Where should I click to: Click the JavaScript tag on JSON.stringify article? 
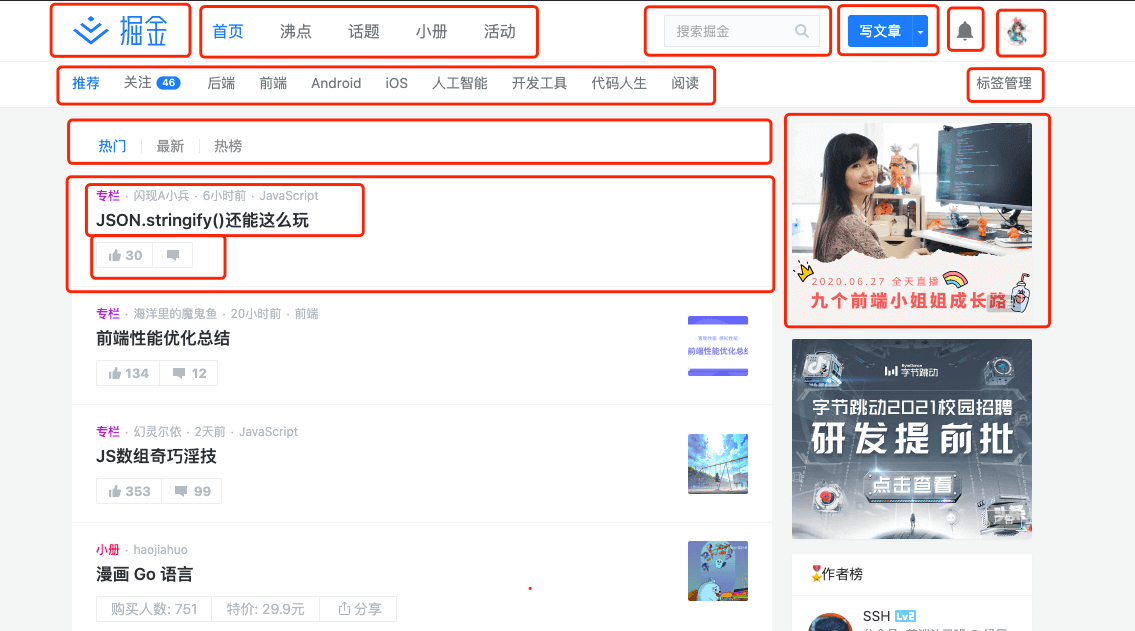click(x=289, y=195)
